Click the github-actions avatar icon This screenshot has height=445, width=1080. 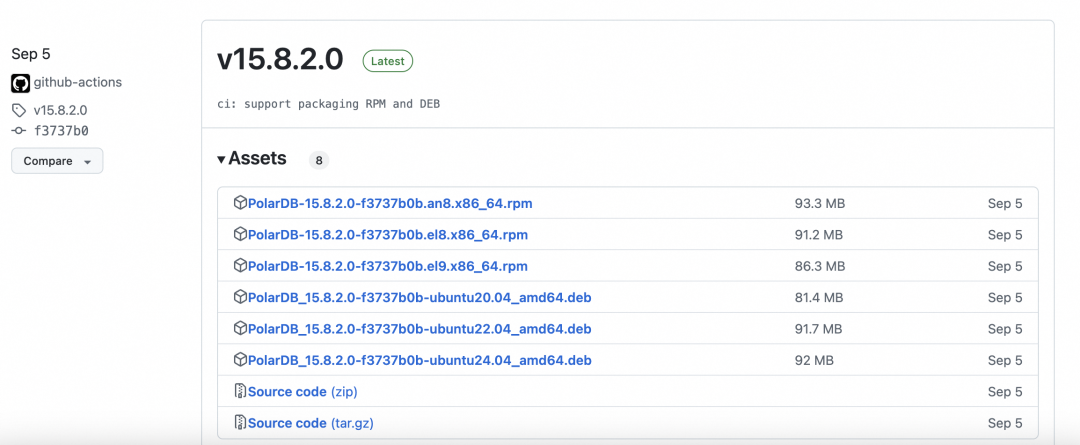coord(21,83)
